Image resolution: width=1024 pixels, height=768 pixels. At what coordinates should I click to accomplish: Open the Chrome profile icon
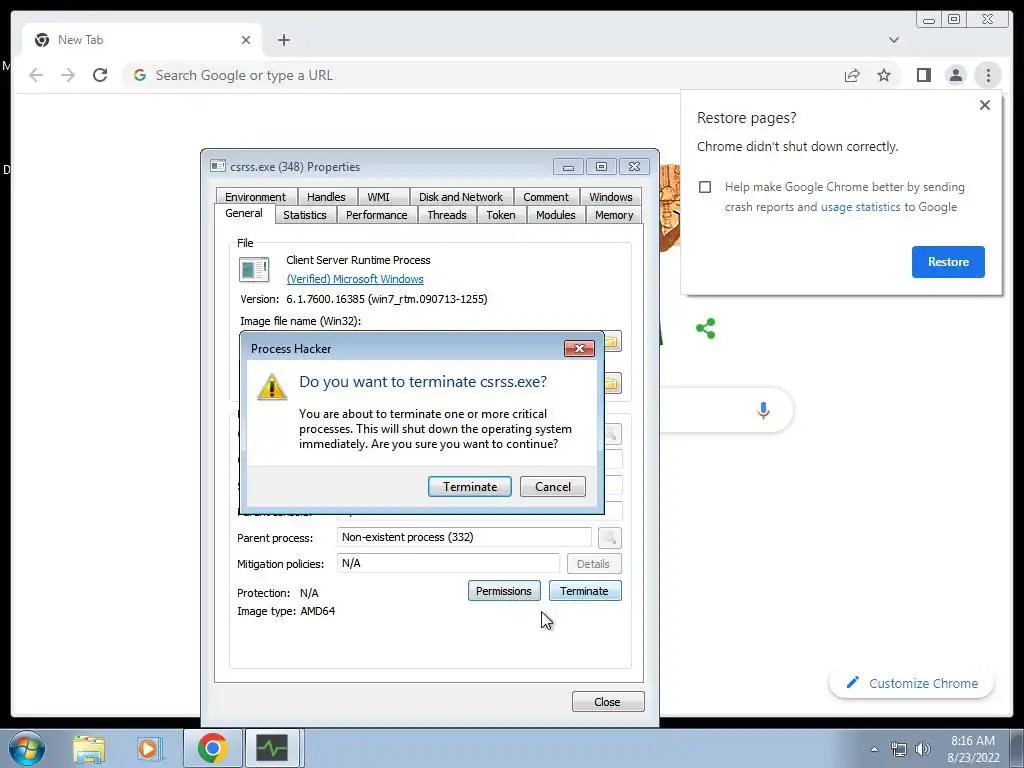pos(955,76)
